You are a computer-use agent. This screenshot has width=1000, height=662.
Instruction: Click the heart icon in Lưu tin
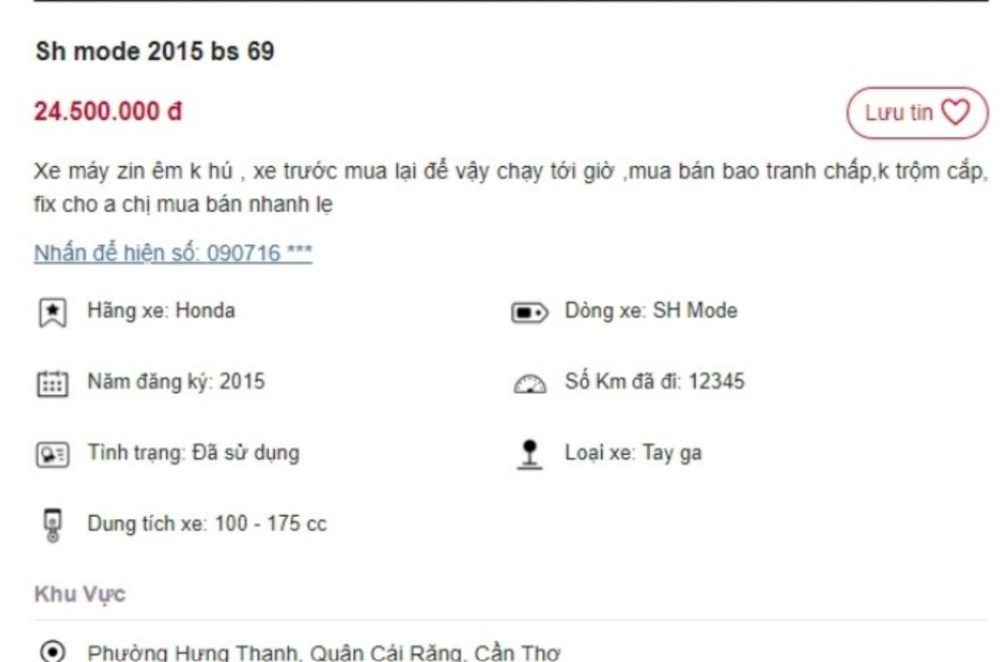click(x=956, y=113)
